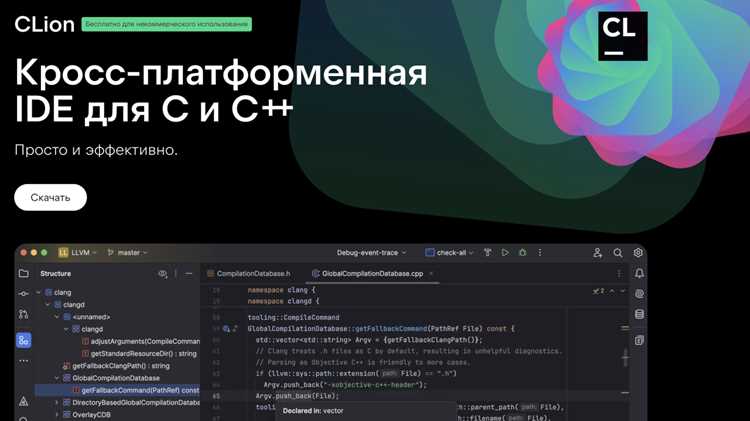Minimize the Structure panel with the dash icon
The width and height of the screenshot is (750, 421).
[188, 274]
